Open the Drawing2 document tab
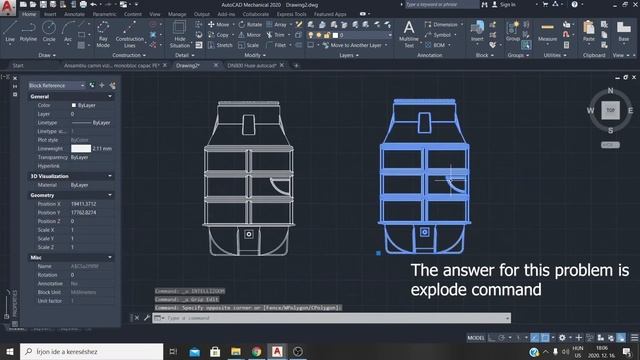Image resolution: width=640 pixels, height=360 pixels. tap(188, 65)
